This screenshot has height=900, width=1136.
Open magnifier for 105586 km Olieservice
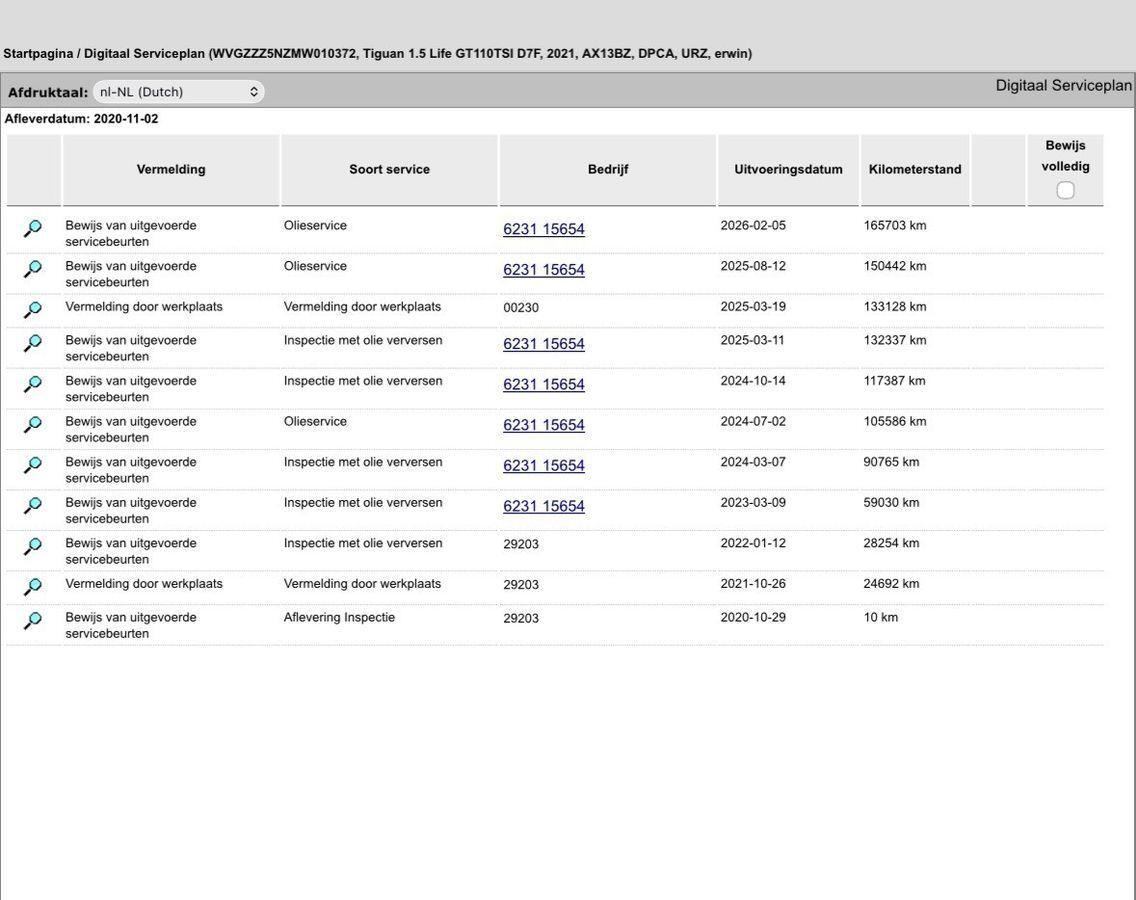coord(33,424)
